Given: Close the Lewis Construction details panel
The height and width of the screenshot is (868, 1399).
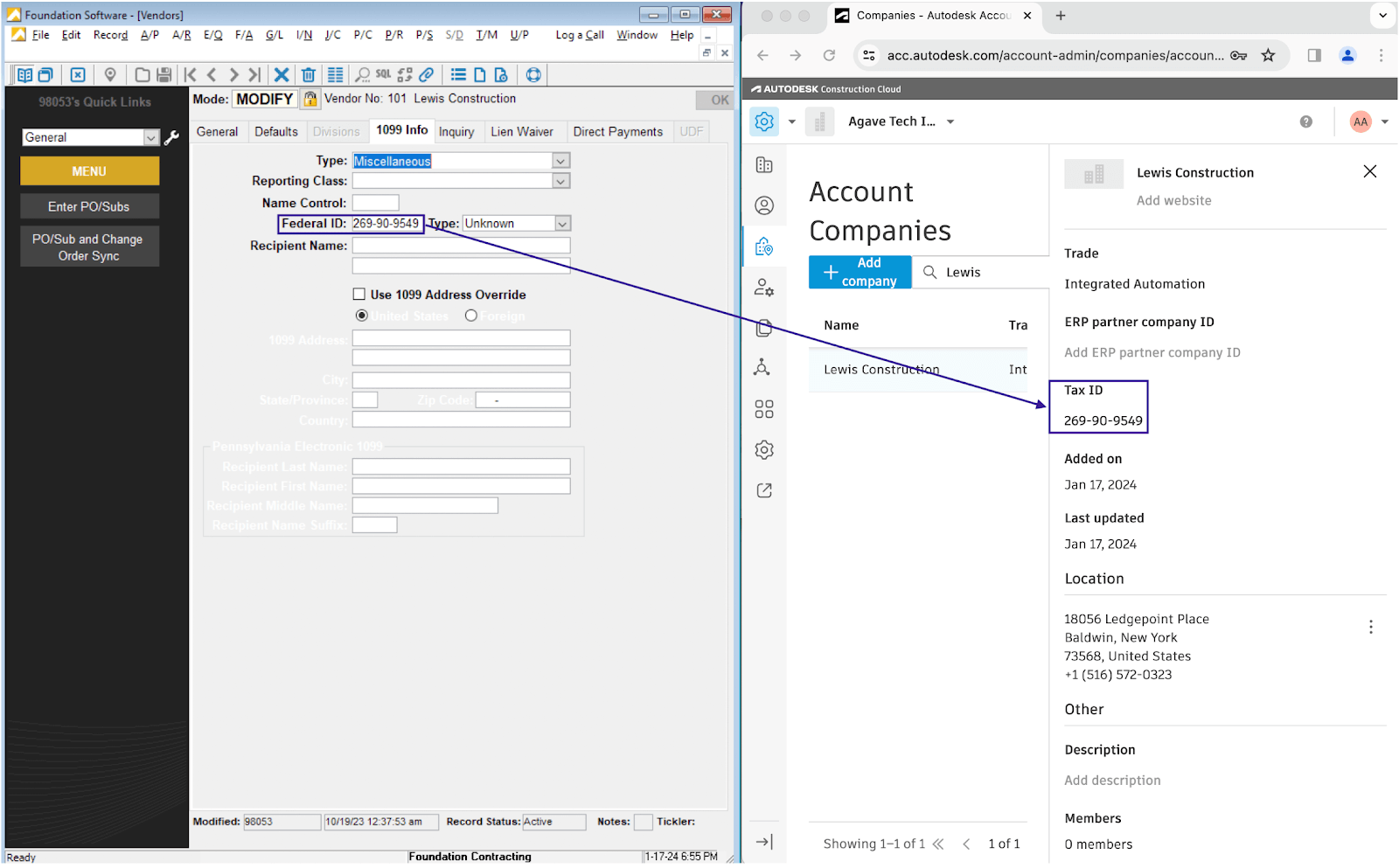Looking at the screenshot, I should point(1370,171).
